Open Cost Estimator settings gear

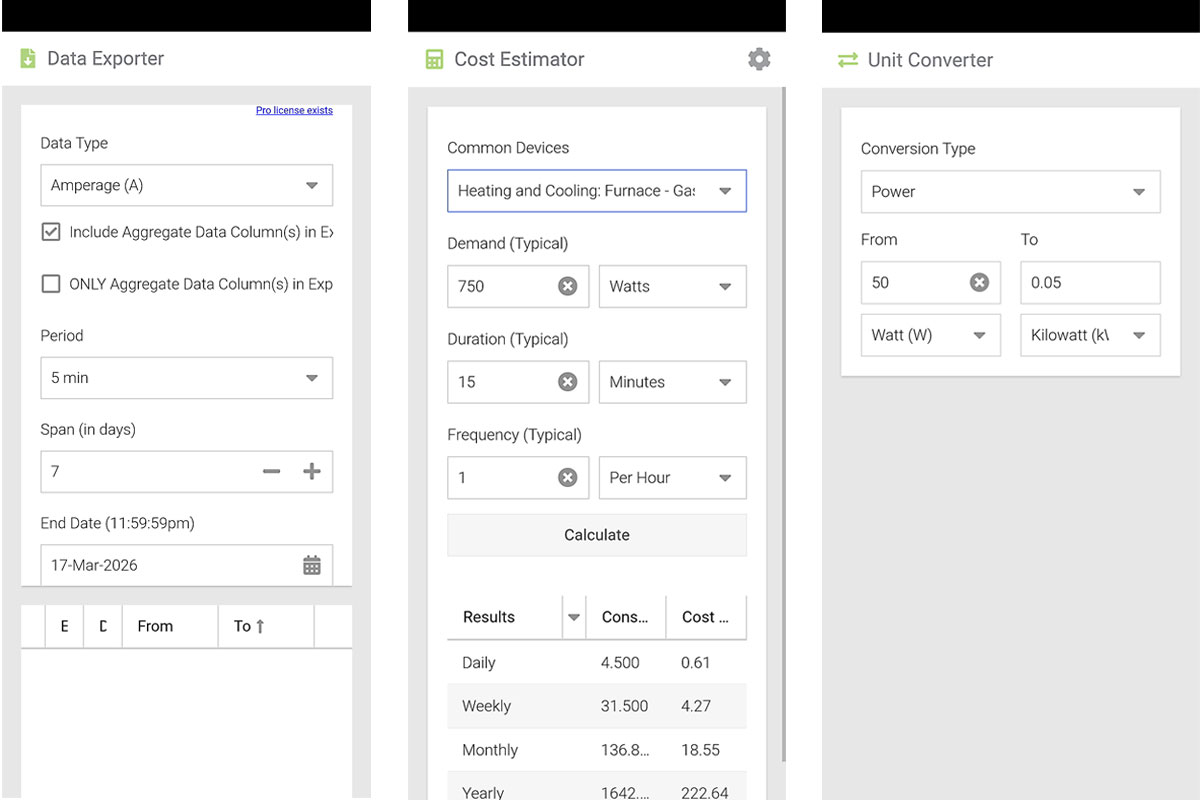click(x=759, y=59)
